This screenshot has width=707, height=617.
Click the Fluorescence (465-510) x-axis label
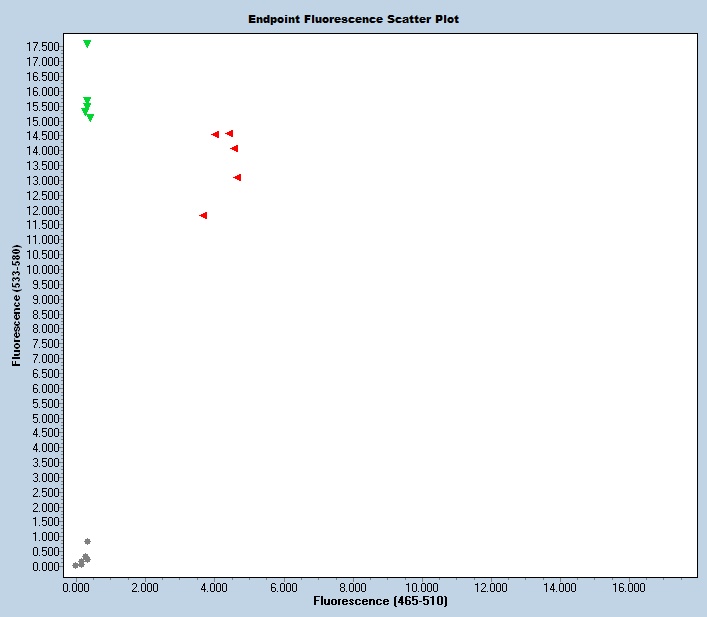pos(380,602)
